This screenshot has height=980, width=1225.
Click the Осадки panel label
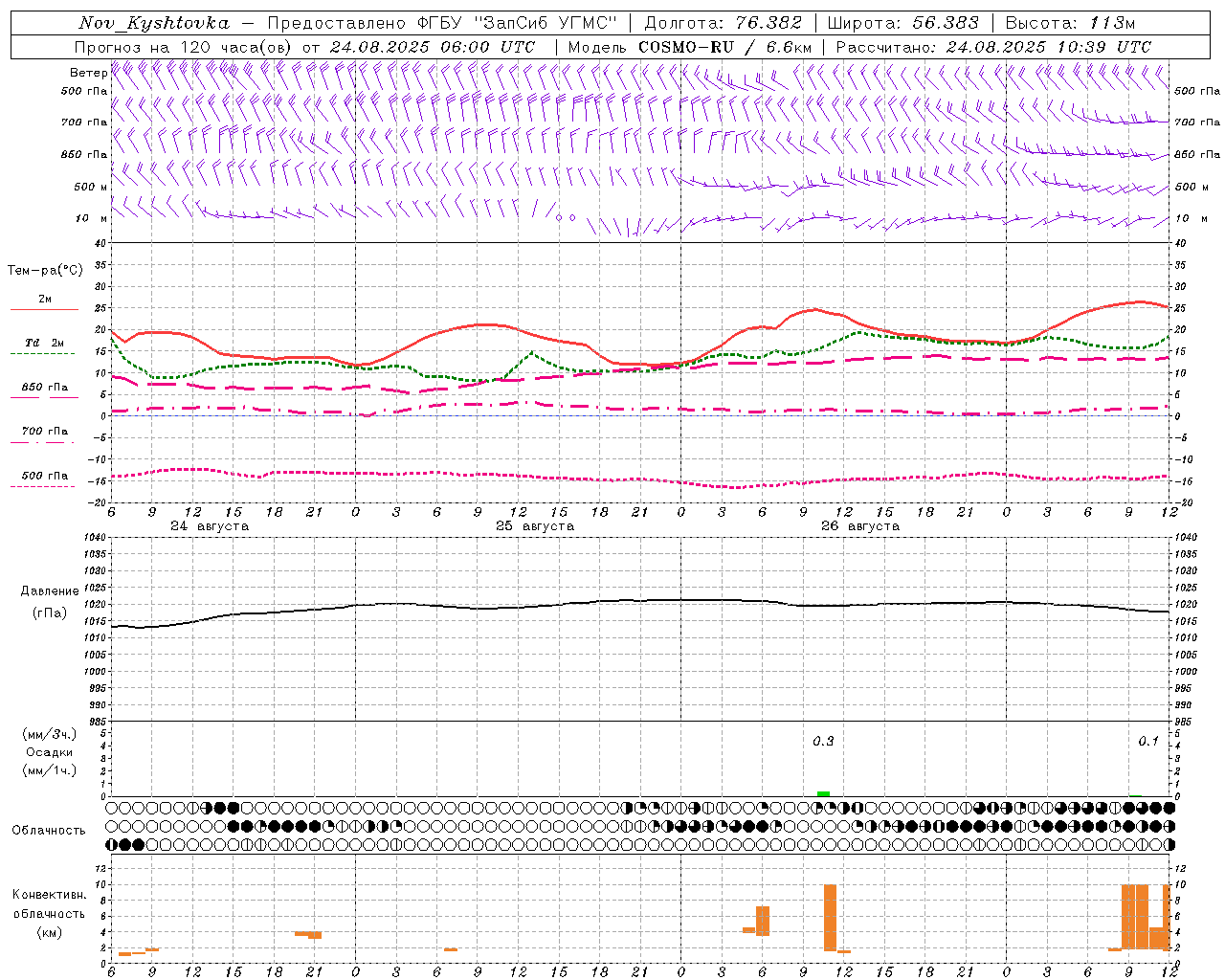click(x=50, y=752)
